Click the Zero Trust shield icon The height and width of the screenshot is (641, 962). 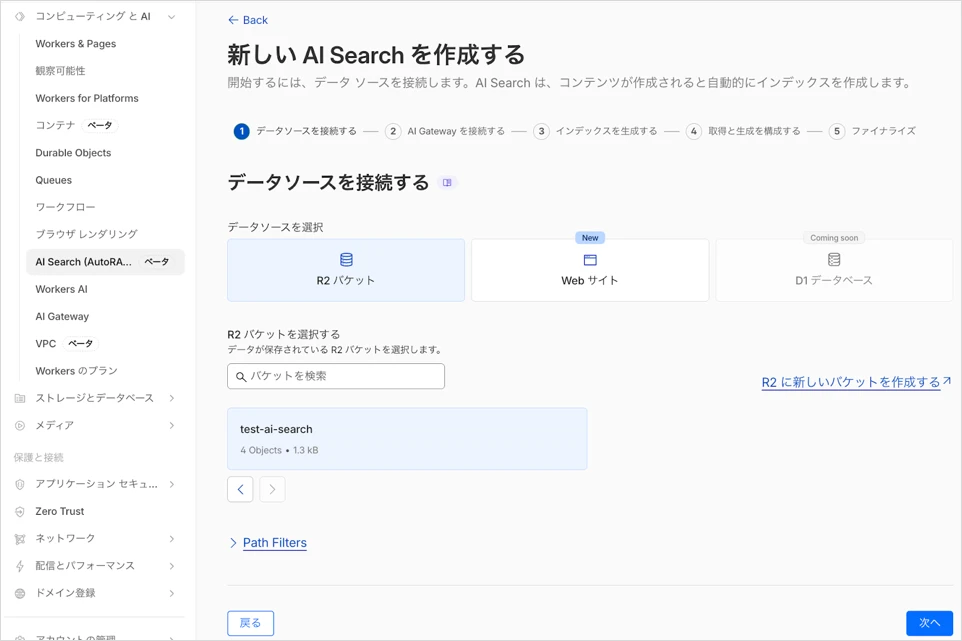20,511
